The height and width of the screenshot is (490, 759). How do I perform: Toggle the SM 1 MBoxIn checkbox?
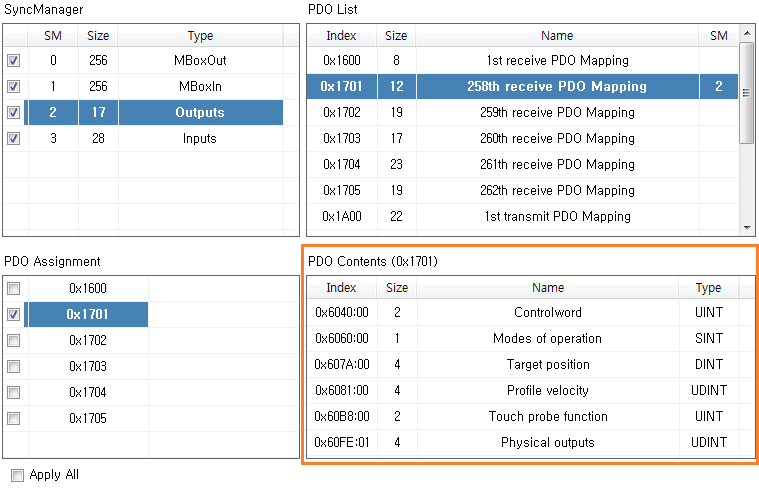pyautogui.click(x=13, y=87)
